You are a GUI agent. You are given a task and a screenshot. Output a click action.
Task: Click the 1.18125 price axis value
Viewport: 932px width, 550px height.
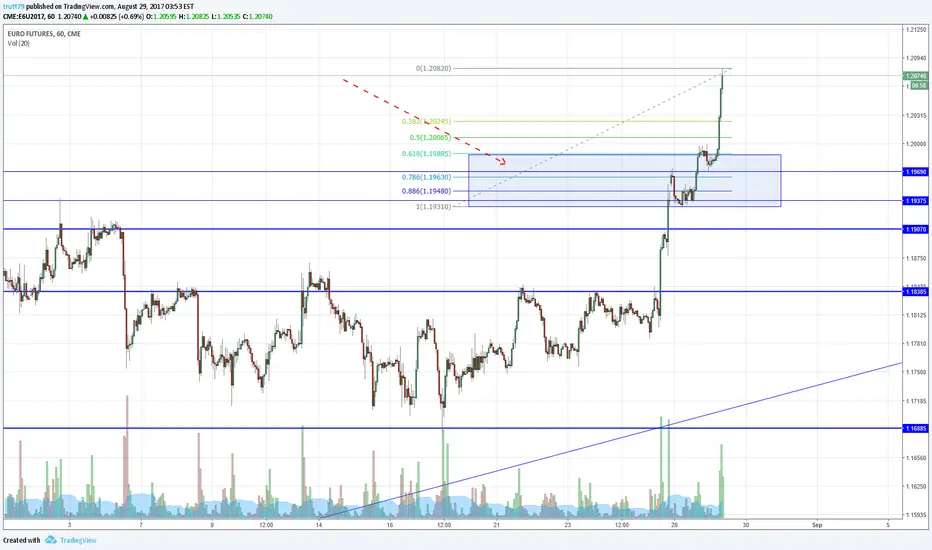(x=916, y=315)
